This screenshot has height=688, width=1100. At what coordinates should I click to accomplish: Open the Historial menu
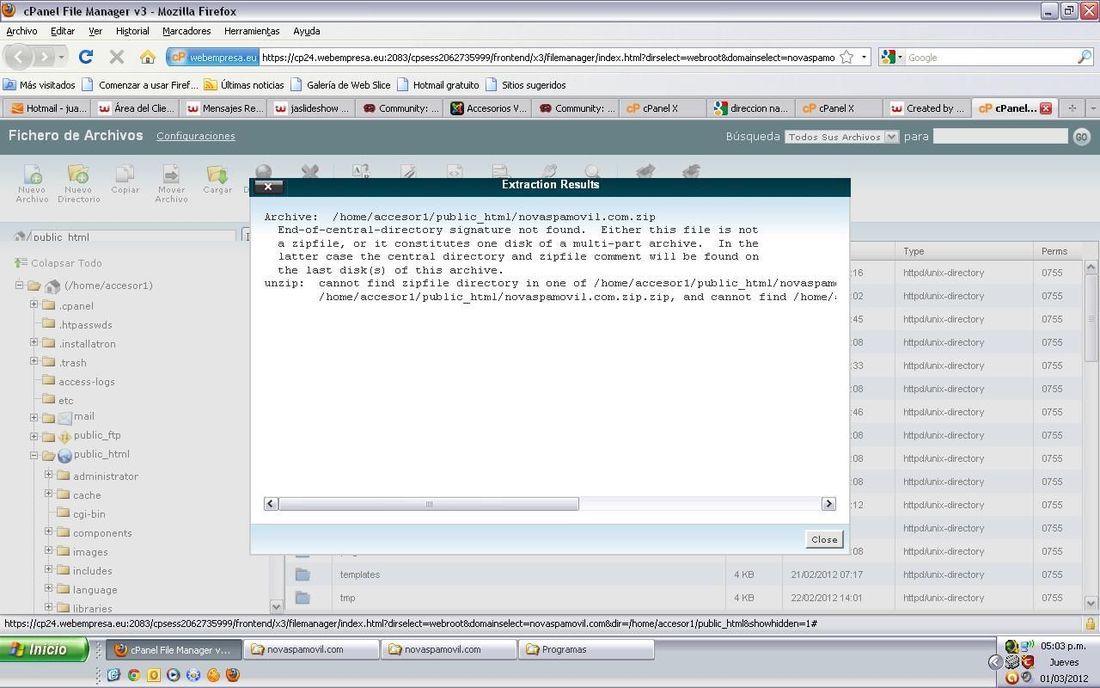[x=133, y=31]
